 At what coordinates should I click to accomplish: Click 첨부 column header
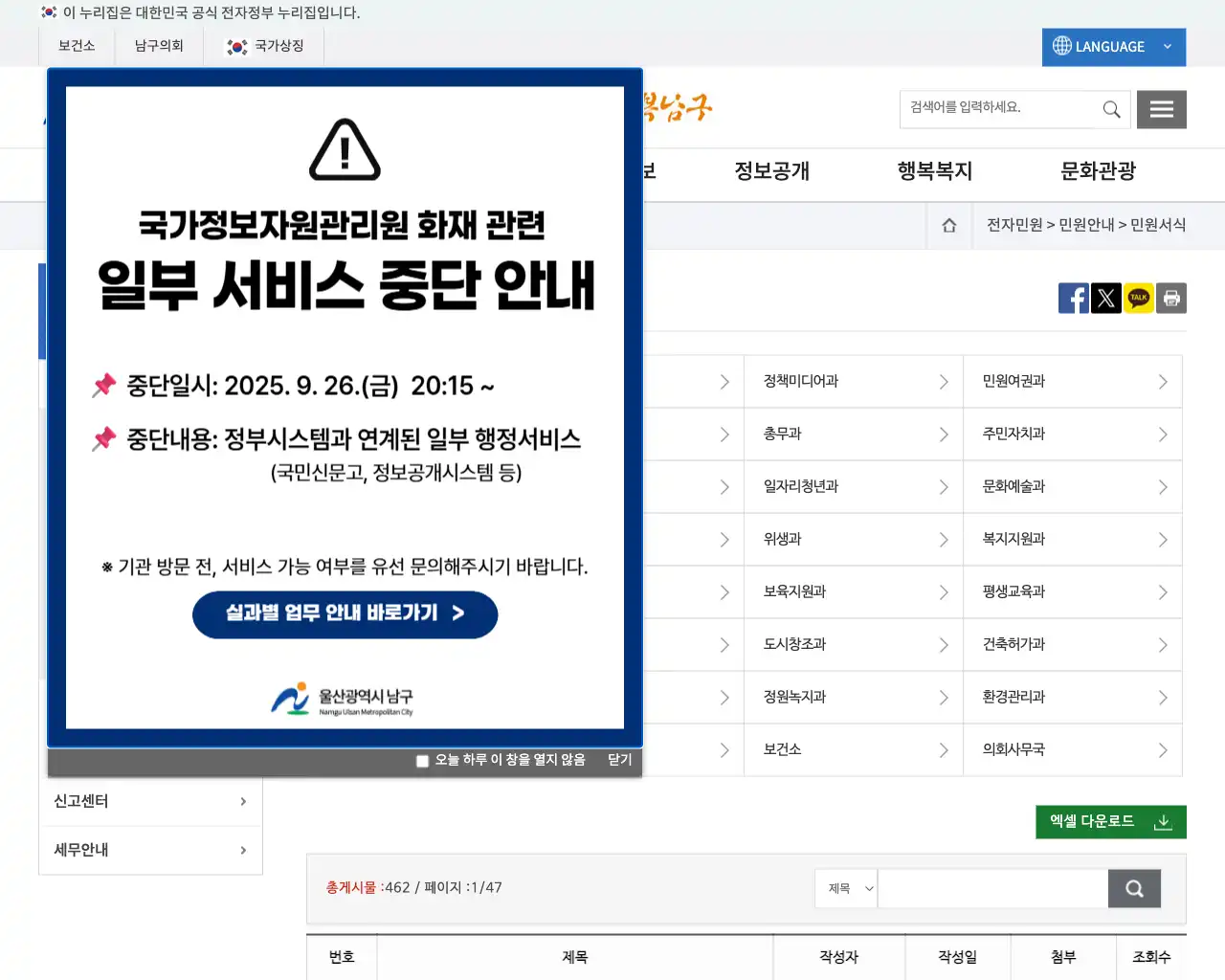pos(1063,957)
